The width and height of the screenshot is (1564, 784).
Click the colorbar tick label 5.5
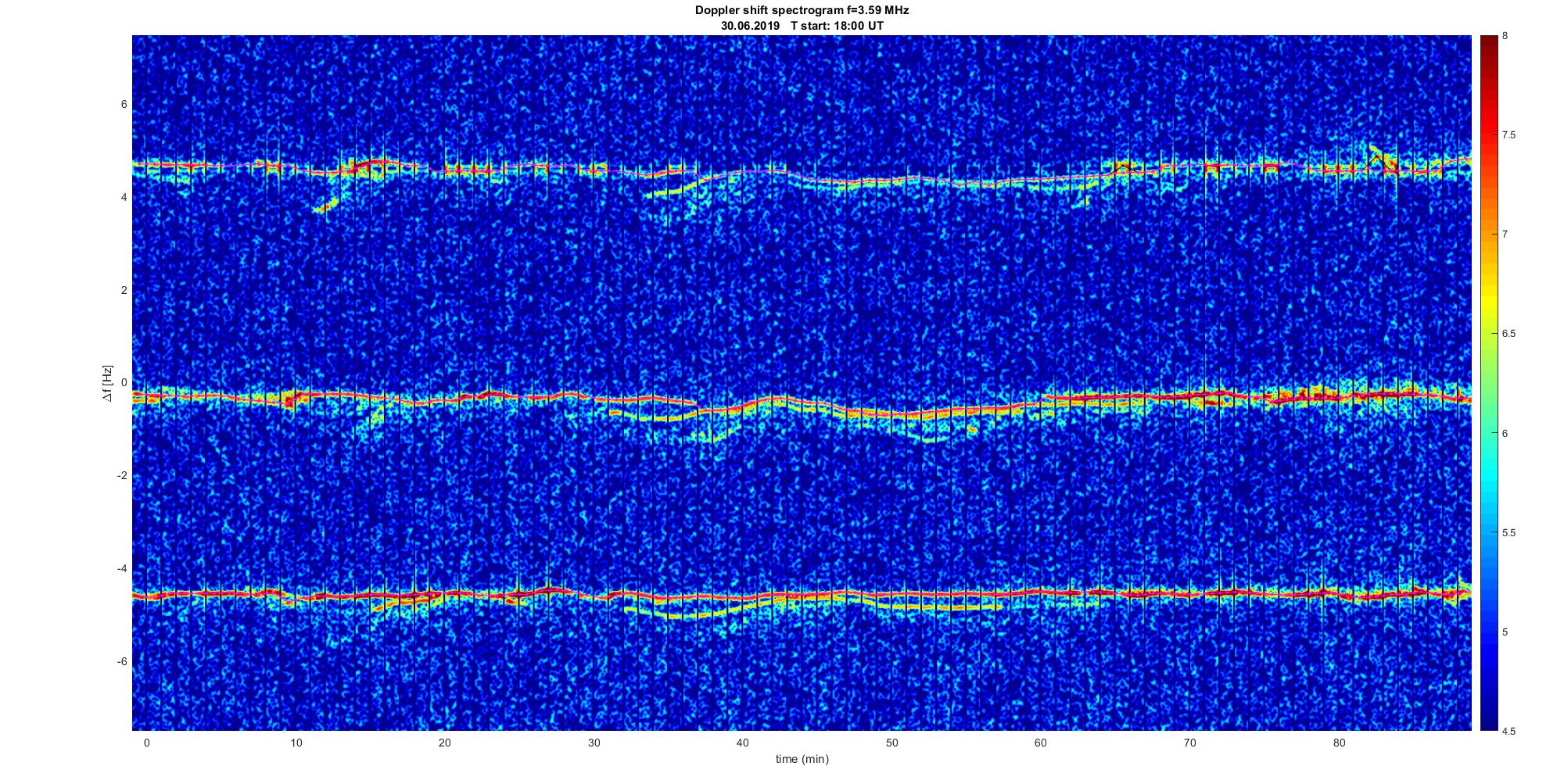1508,533
